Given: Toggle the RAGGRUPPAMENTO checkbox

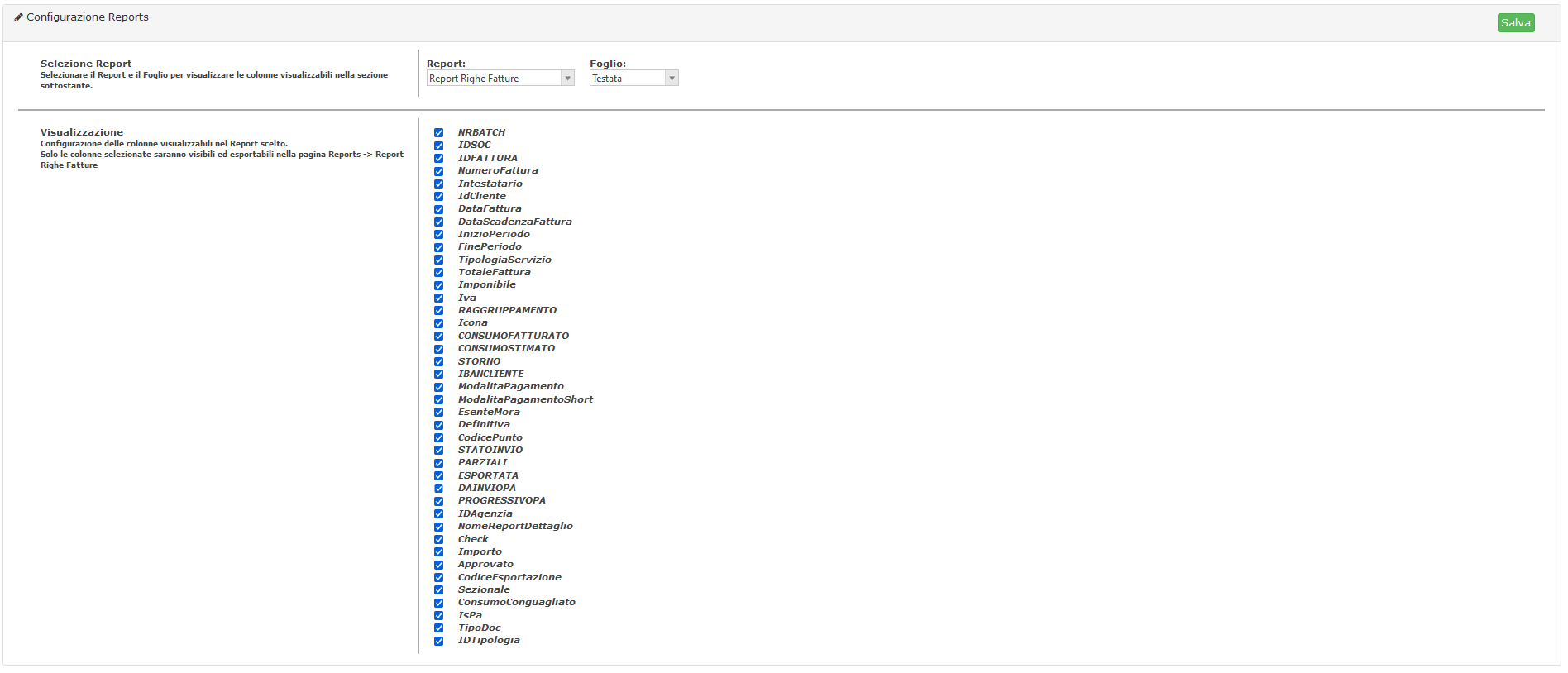Looking at the screenshot, I should pos(438,311).
